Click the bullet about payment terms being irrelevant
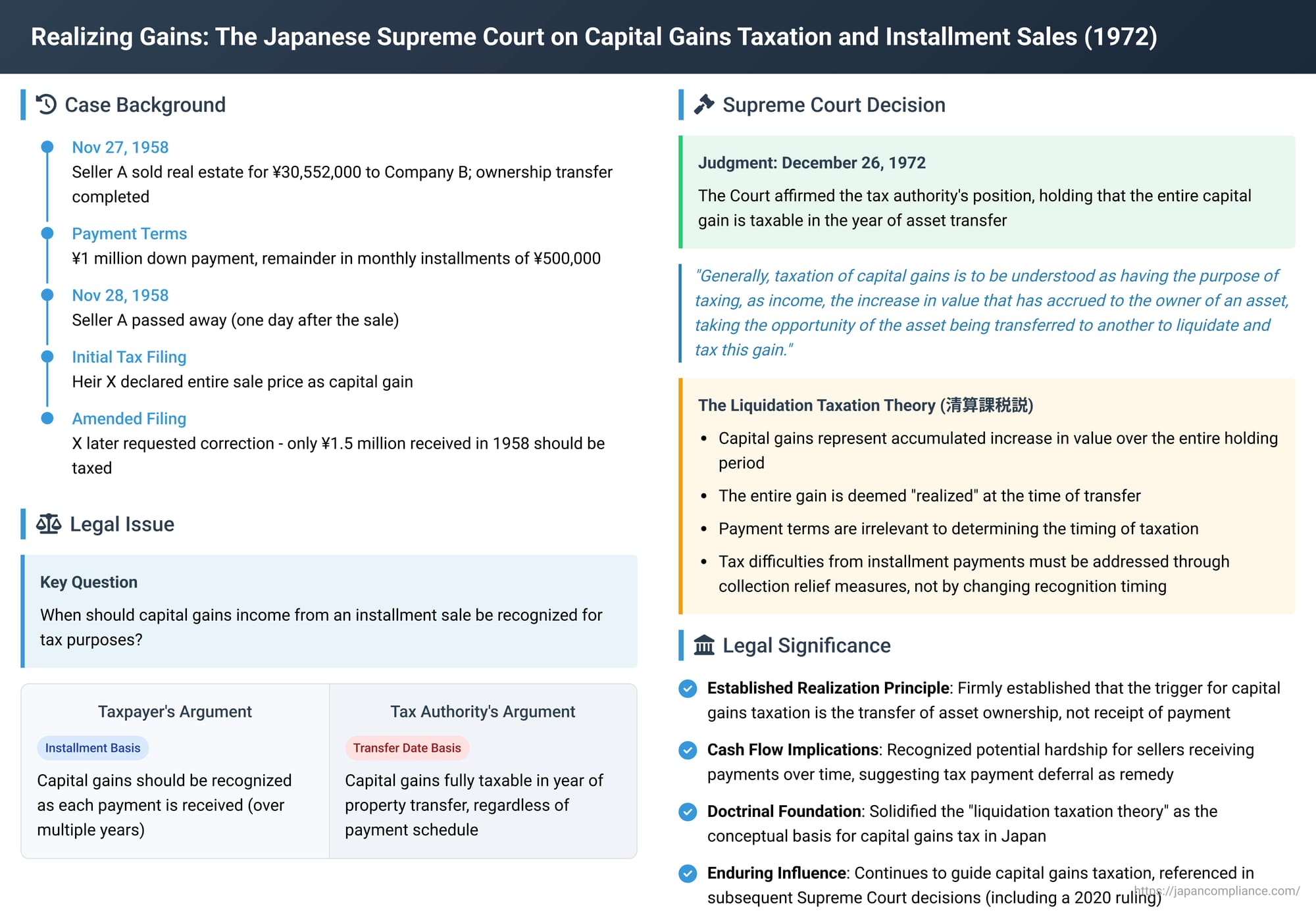The image size is (1316, 911). click(x=959, y=529)
